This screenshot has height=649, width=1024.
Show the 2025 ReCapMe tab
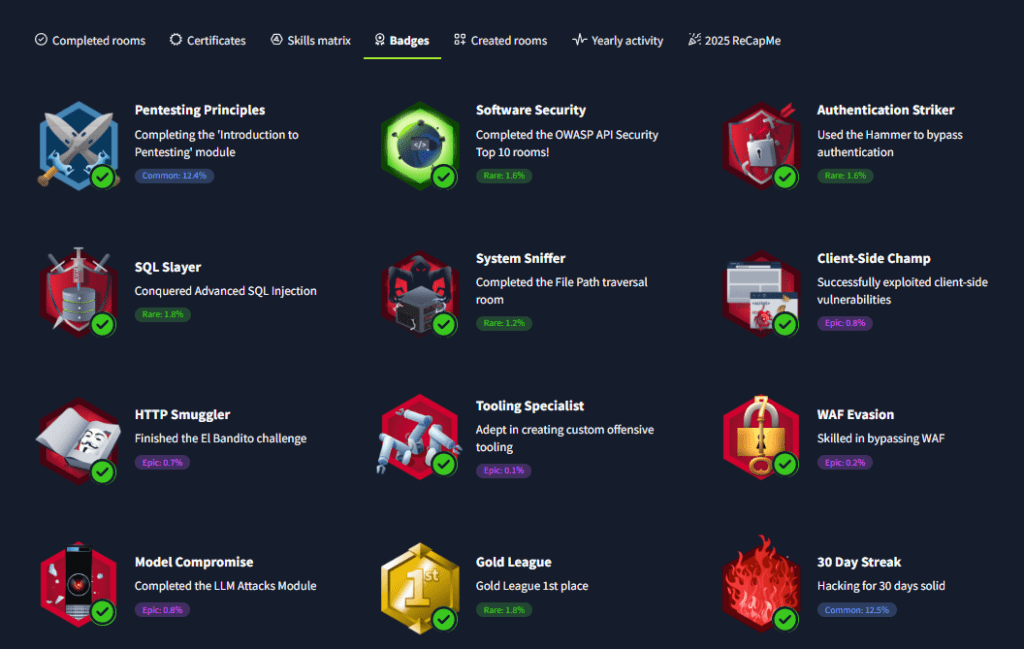[734, 40]
